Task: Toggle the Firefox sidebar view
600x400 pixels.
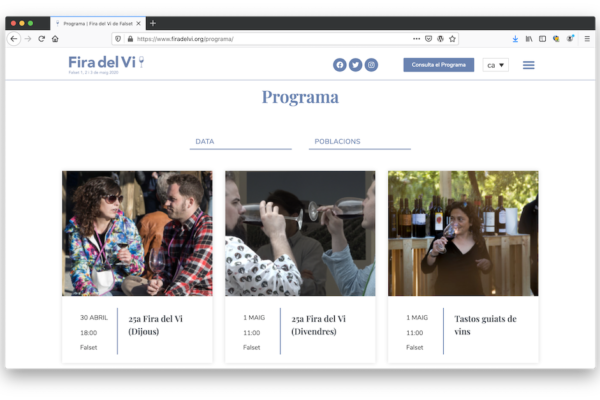Action: point(543,39)
